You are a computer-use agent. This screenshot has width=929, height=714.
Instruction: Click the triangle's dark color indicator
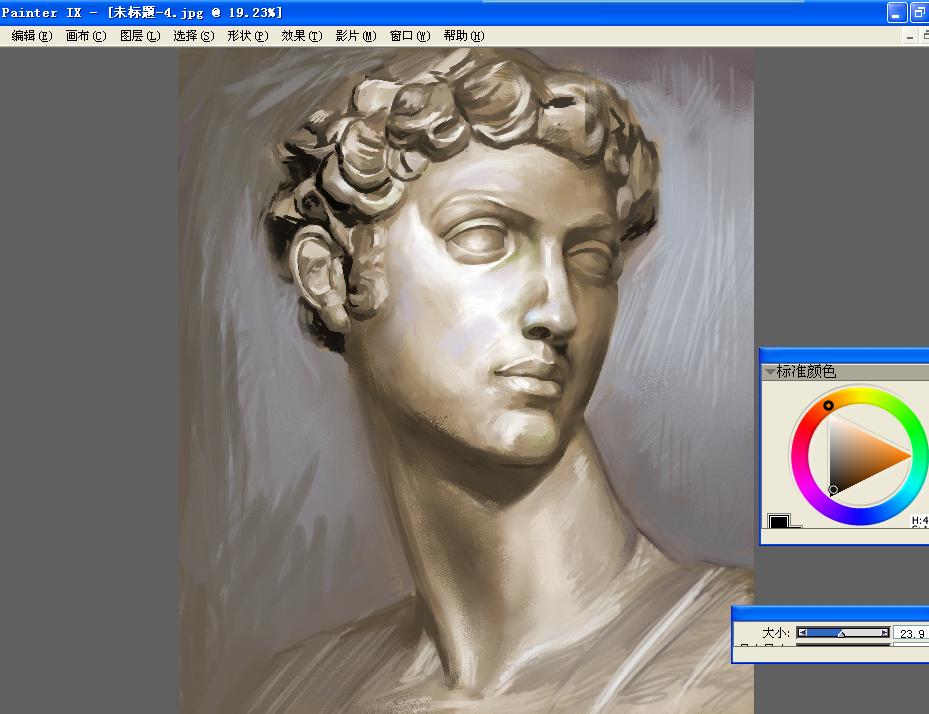pyautogui.click(x=833, y=489)
